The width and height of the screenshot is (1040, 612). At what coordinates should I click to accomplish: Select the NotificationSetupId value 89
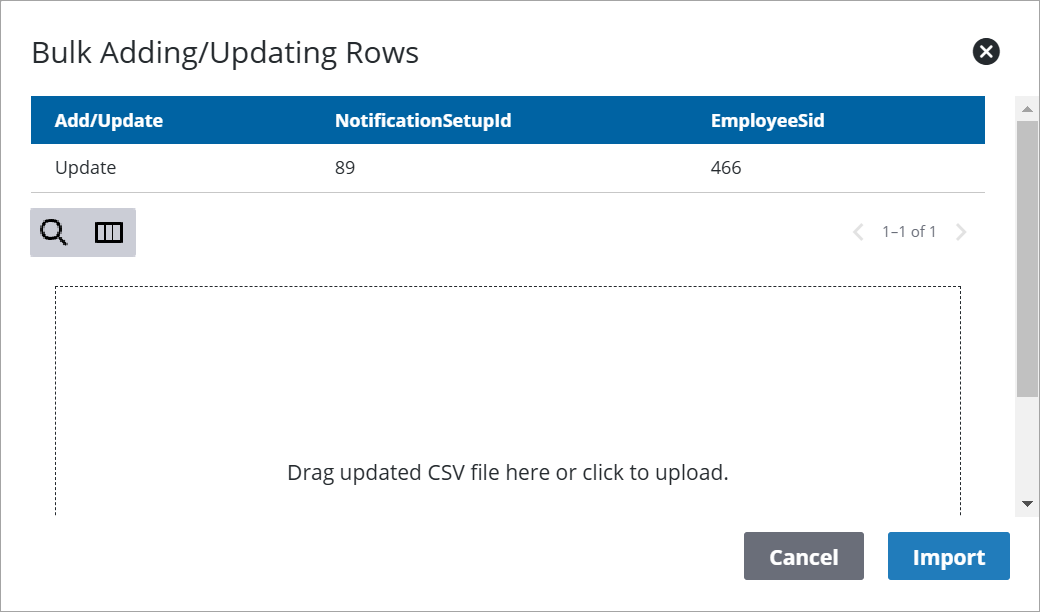tap(345, 168)
